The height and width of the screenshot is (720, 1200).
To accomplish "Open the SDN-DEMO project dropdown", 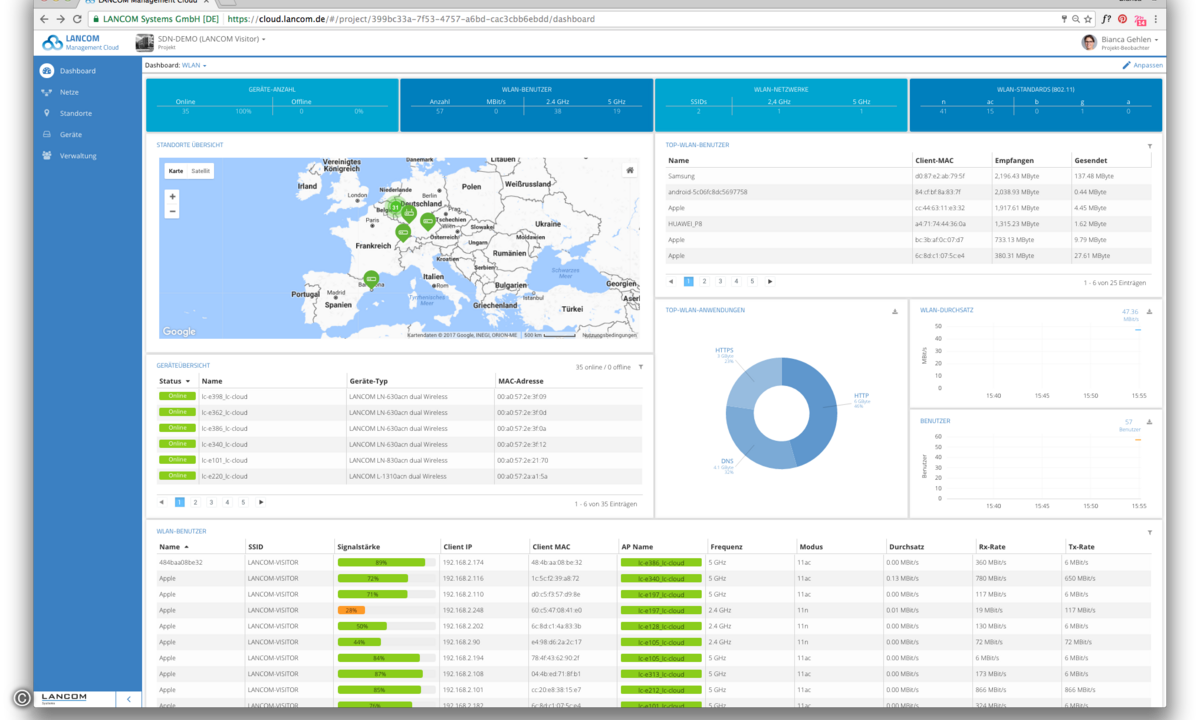I will pyautogui.click(x=212, y=39).
